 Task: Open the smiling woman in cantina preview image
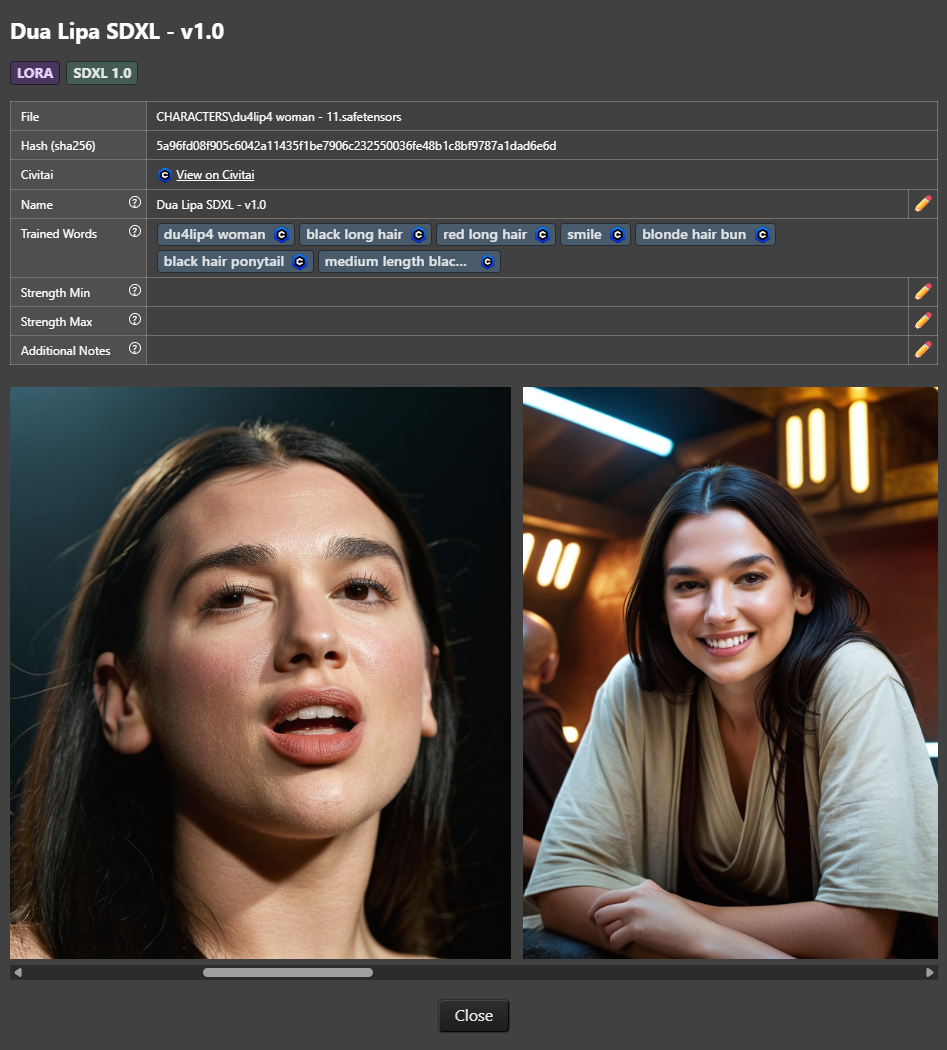pos(730,673)
